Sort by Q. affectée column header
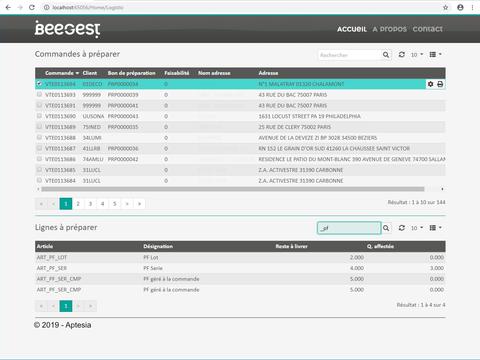 [x=380, y=246]
